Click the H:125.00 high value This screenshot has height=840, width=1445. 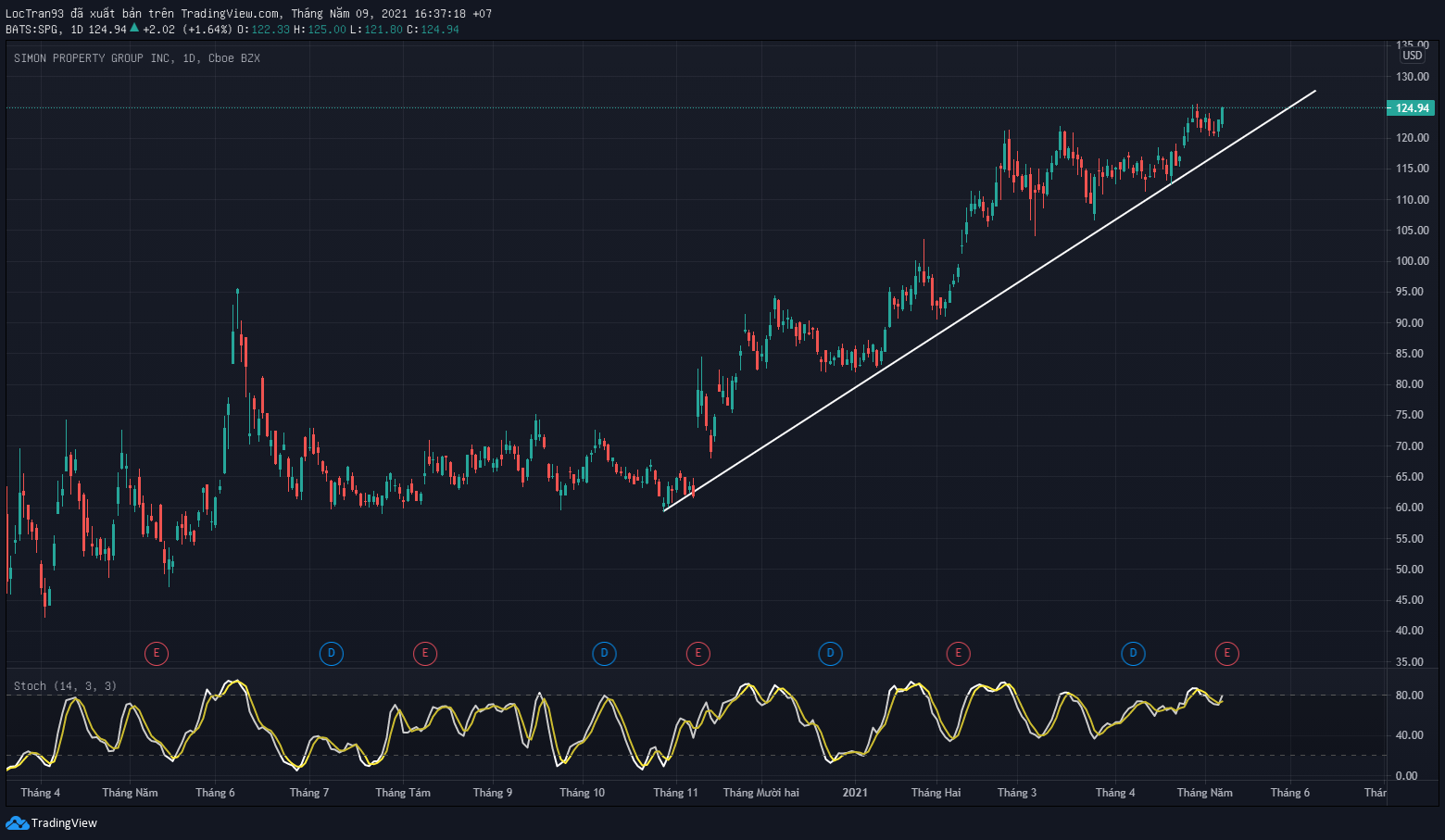point(320,30)
